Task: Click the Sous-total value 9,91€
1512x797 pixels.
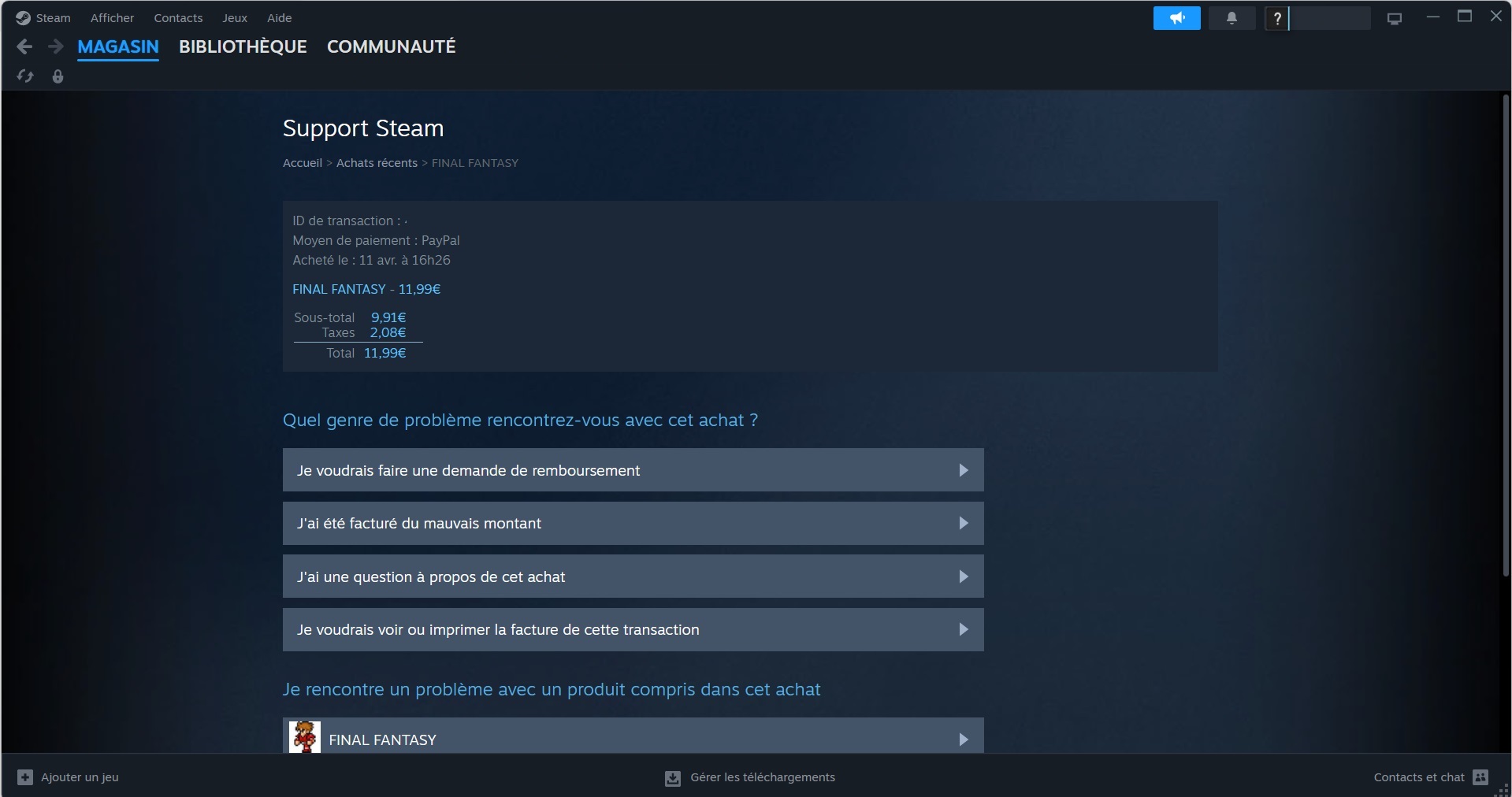Action: coord(388,317)
